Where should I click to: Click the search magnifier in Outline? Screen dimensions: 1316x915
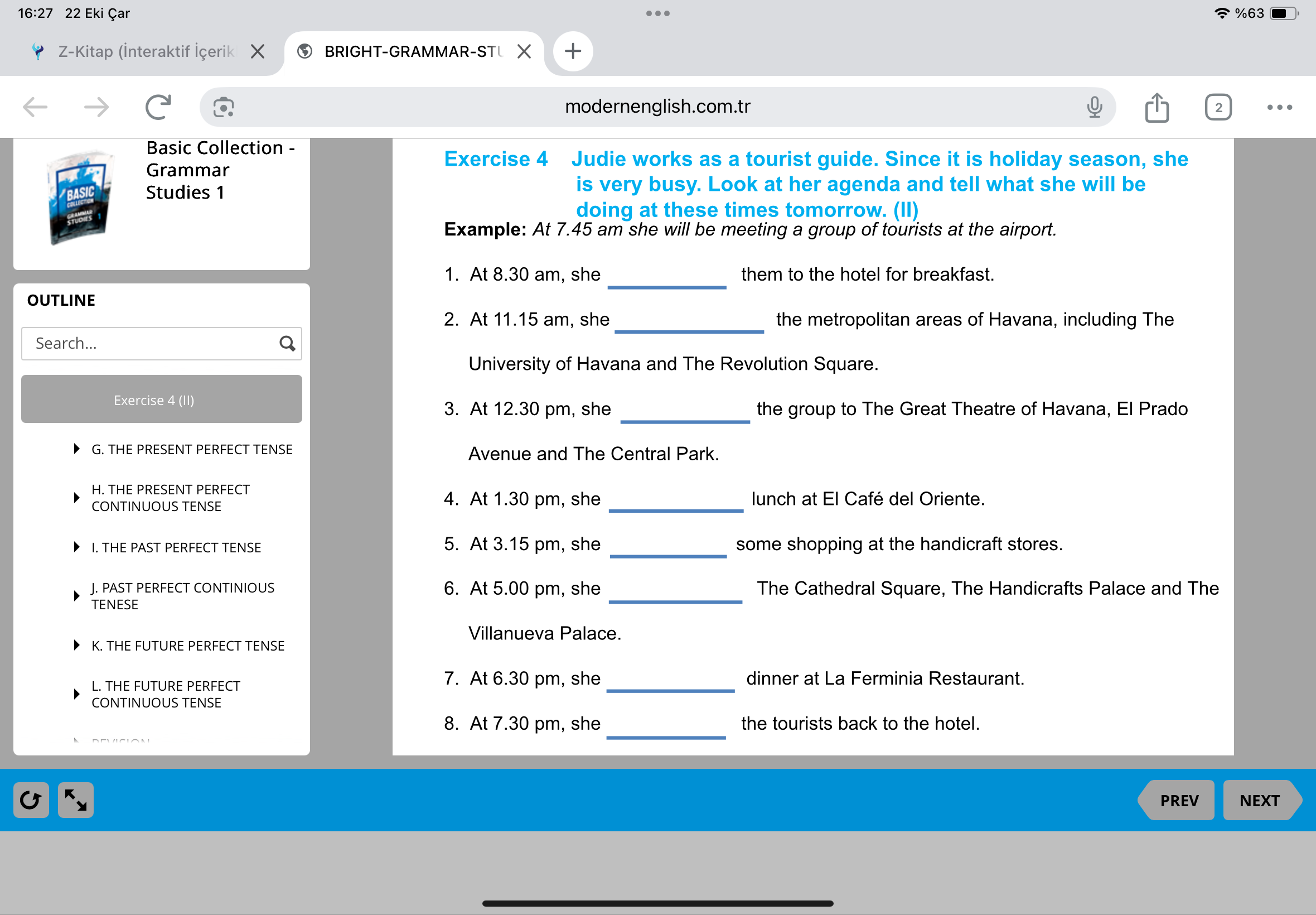click(x=287, y=344)
